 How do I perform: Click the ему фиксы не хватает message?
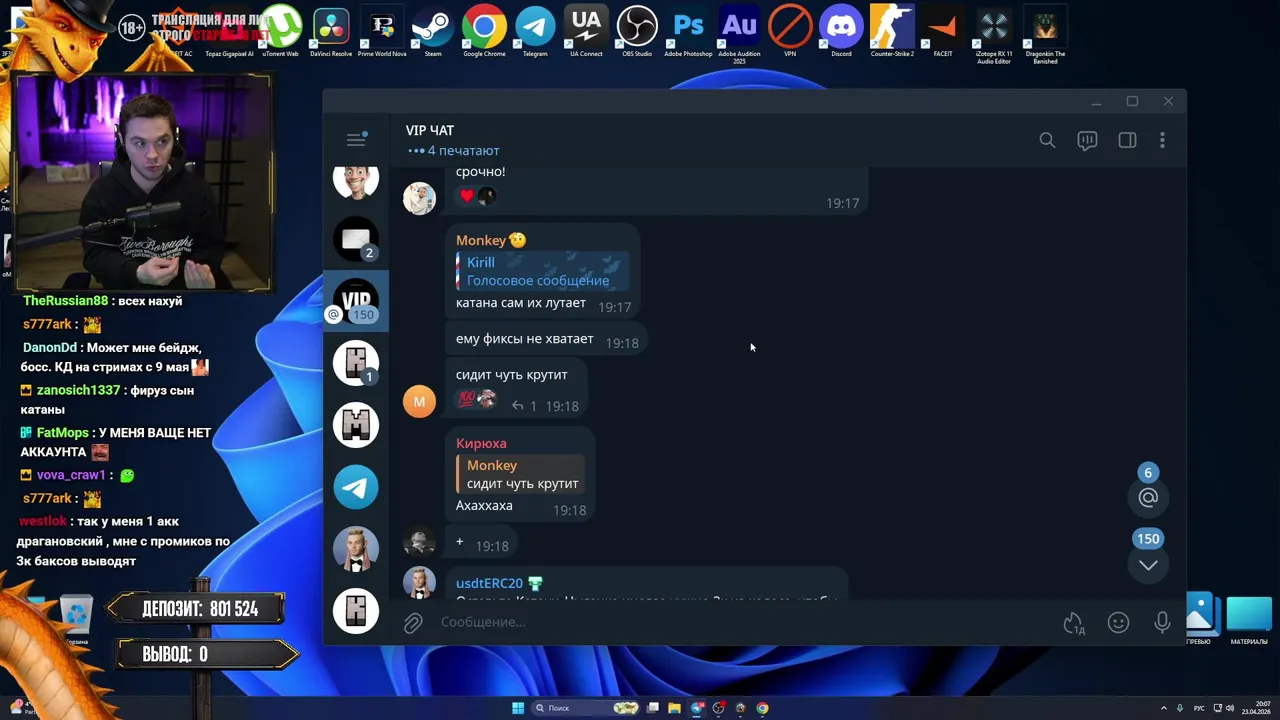click(x=524, y=339)
